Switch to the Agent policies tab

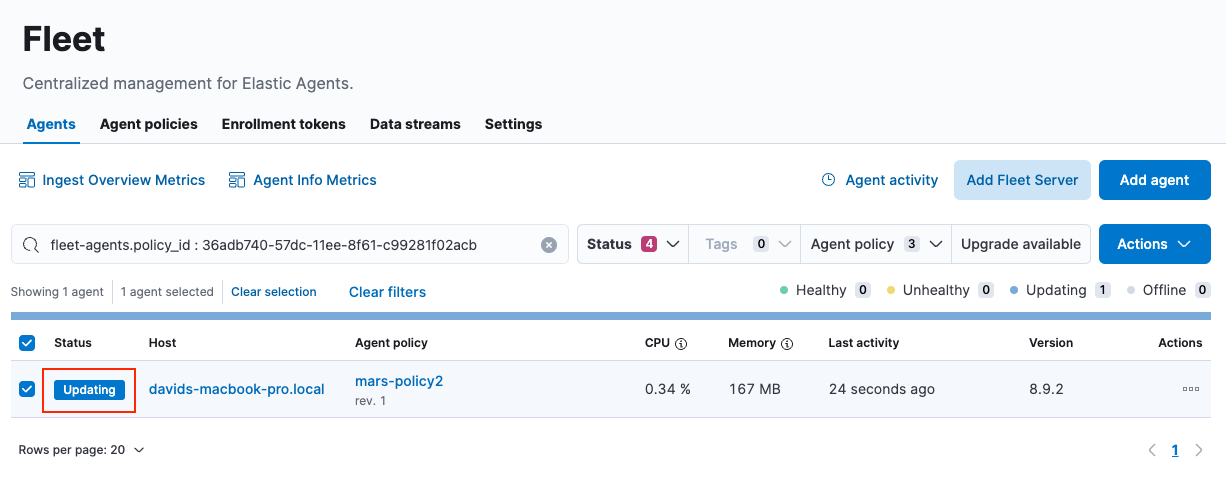pyautogui.click(x=148, y=124)
